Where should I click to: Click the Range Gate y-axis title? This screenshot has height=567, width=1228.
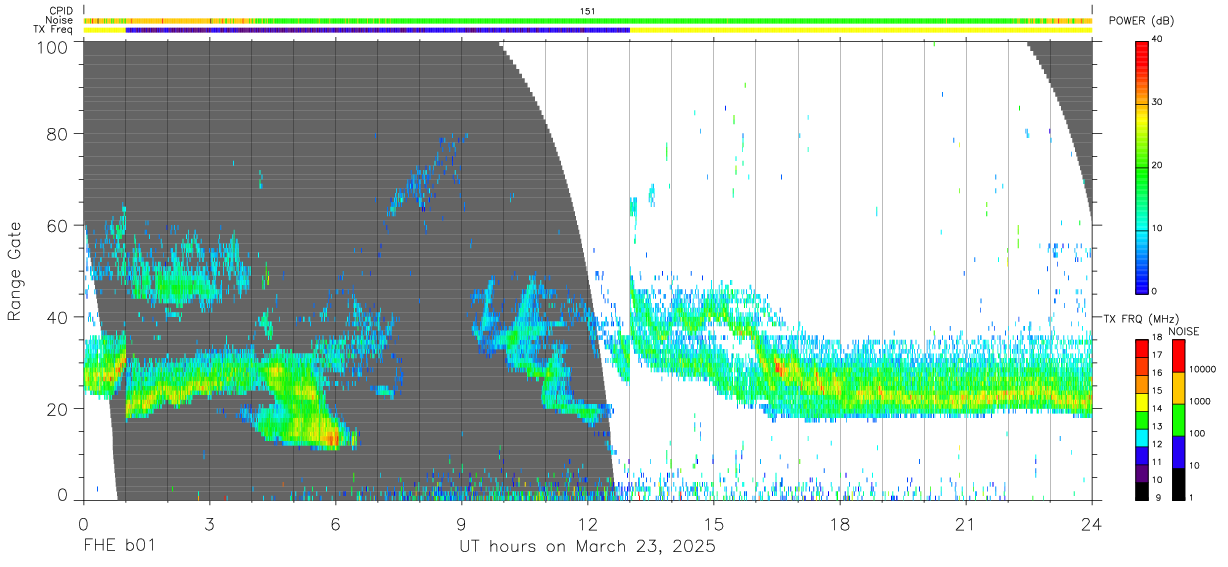(15, 272)
